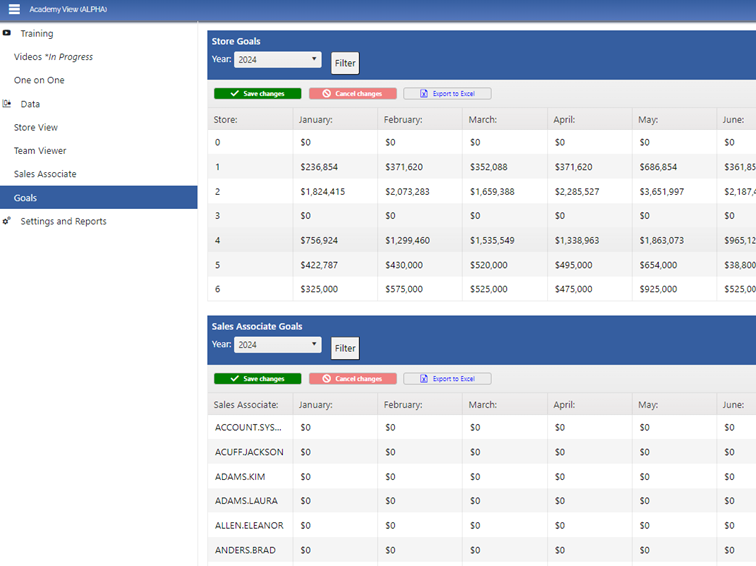The height and width of the screenshot is (566, 756).
Task: Open Store Goals year dropdown
Action: tap(278, 60)
